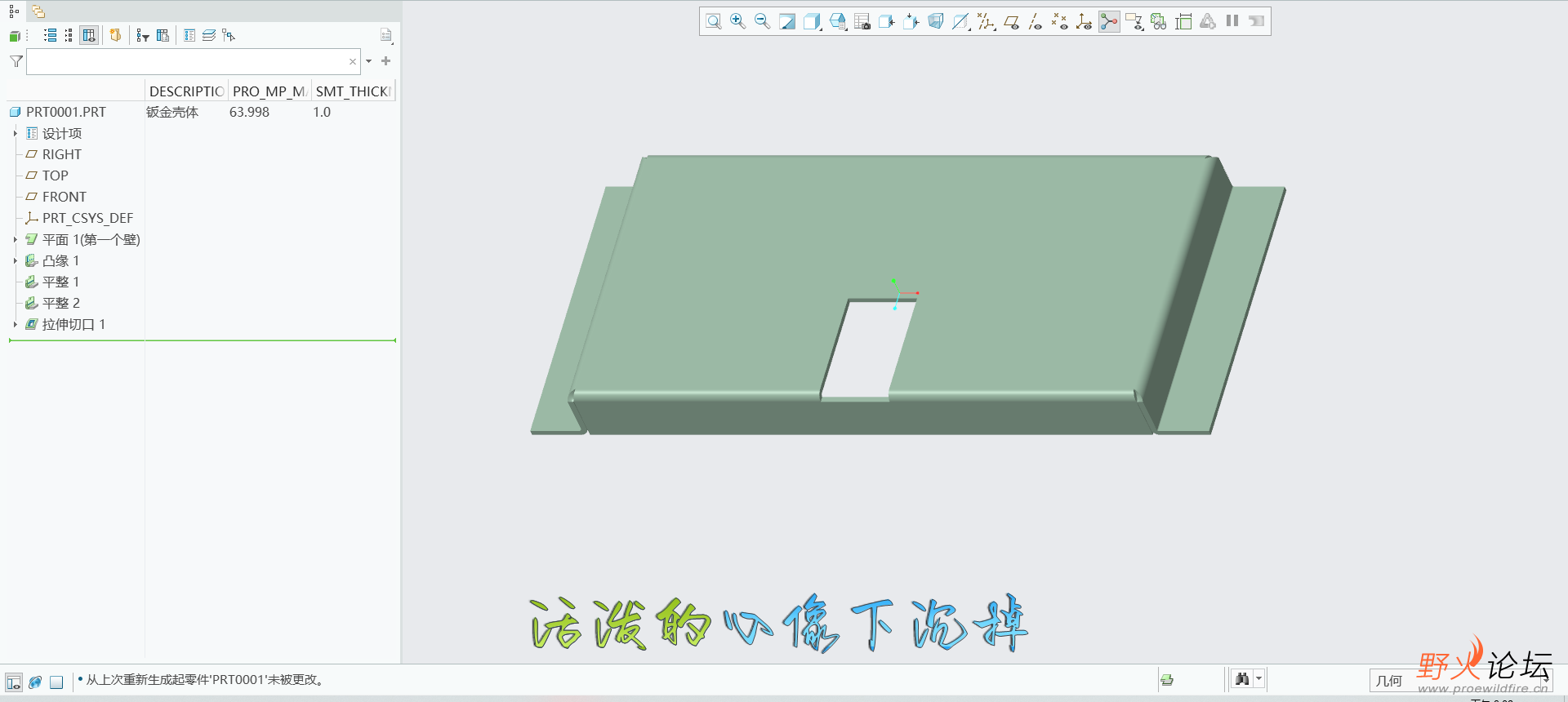1568x702 pixels.
Task: Select the 平整 2 feature
Action: tap(60, 303)
